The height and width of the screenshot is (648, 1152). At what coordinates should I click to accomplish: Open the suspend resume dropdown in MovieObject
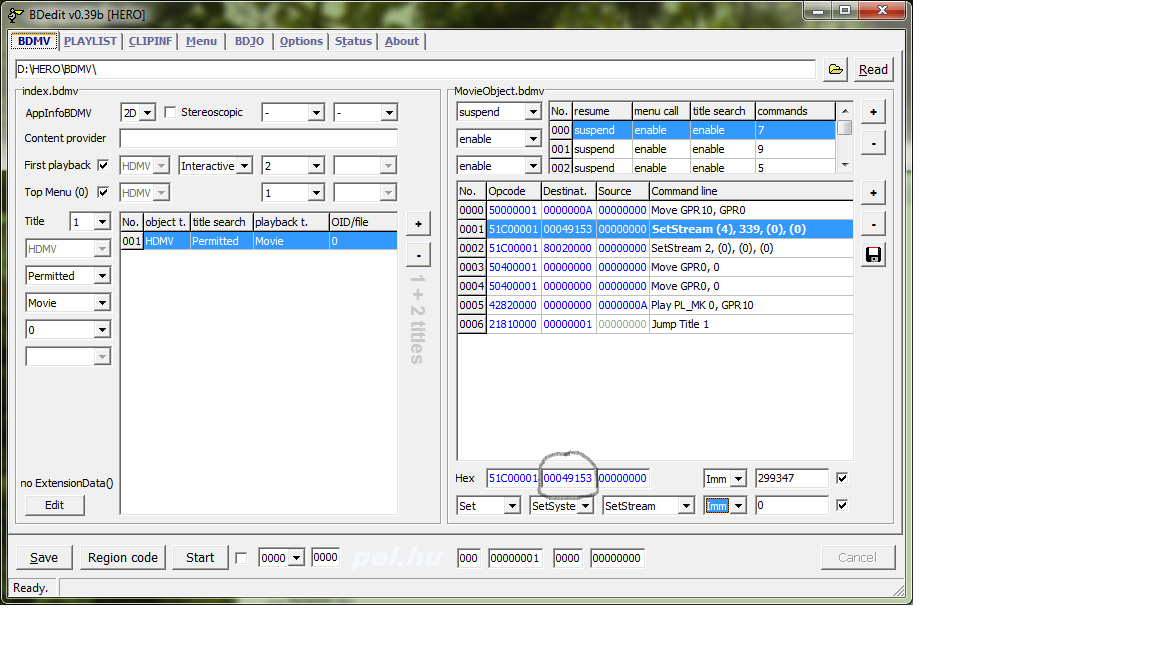(533, 112)
